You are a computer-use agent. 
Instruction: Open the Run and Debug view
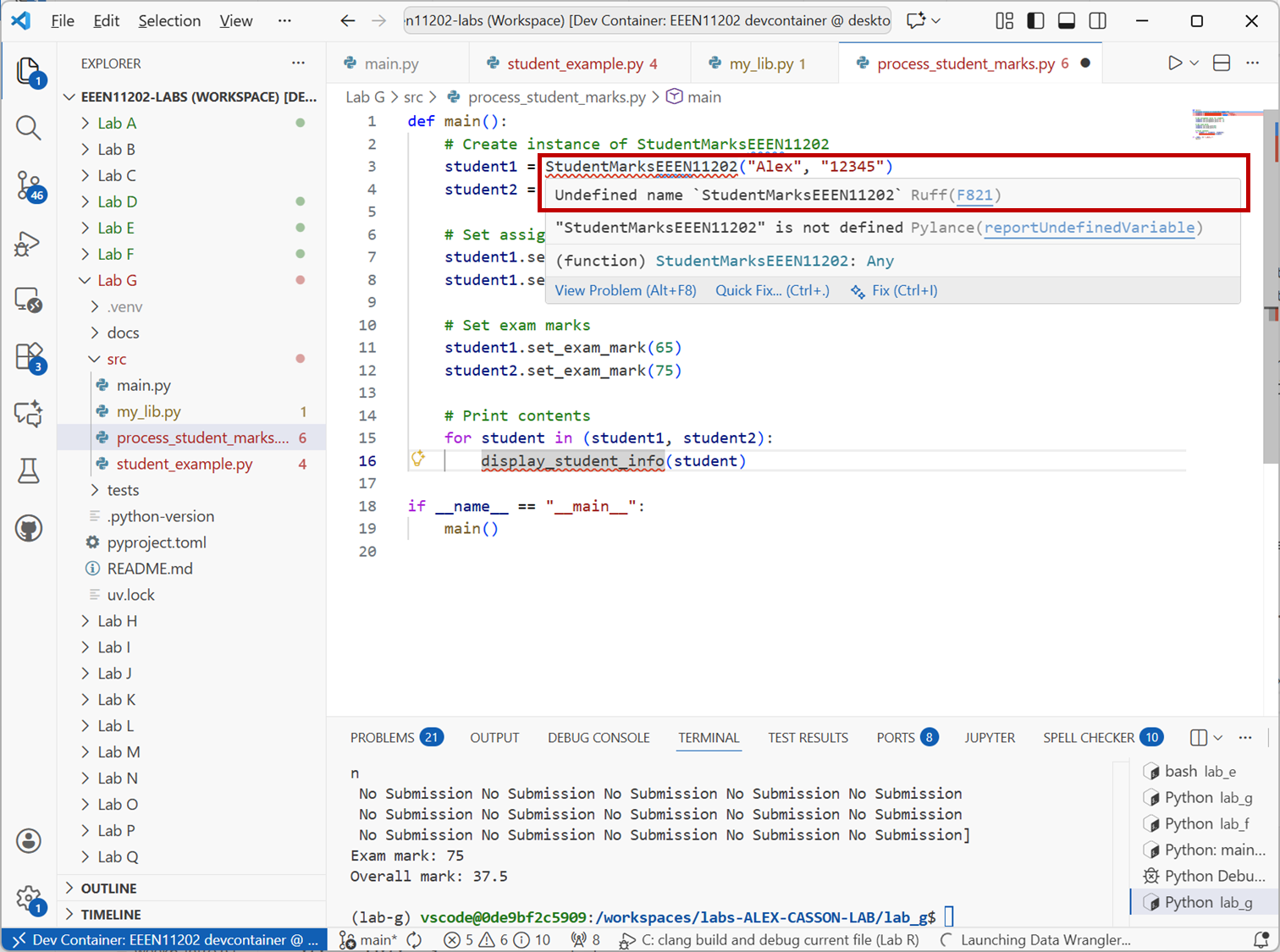[x=28, y=245]
